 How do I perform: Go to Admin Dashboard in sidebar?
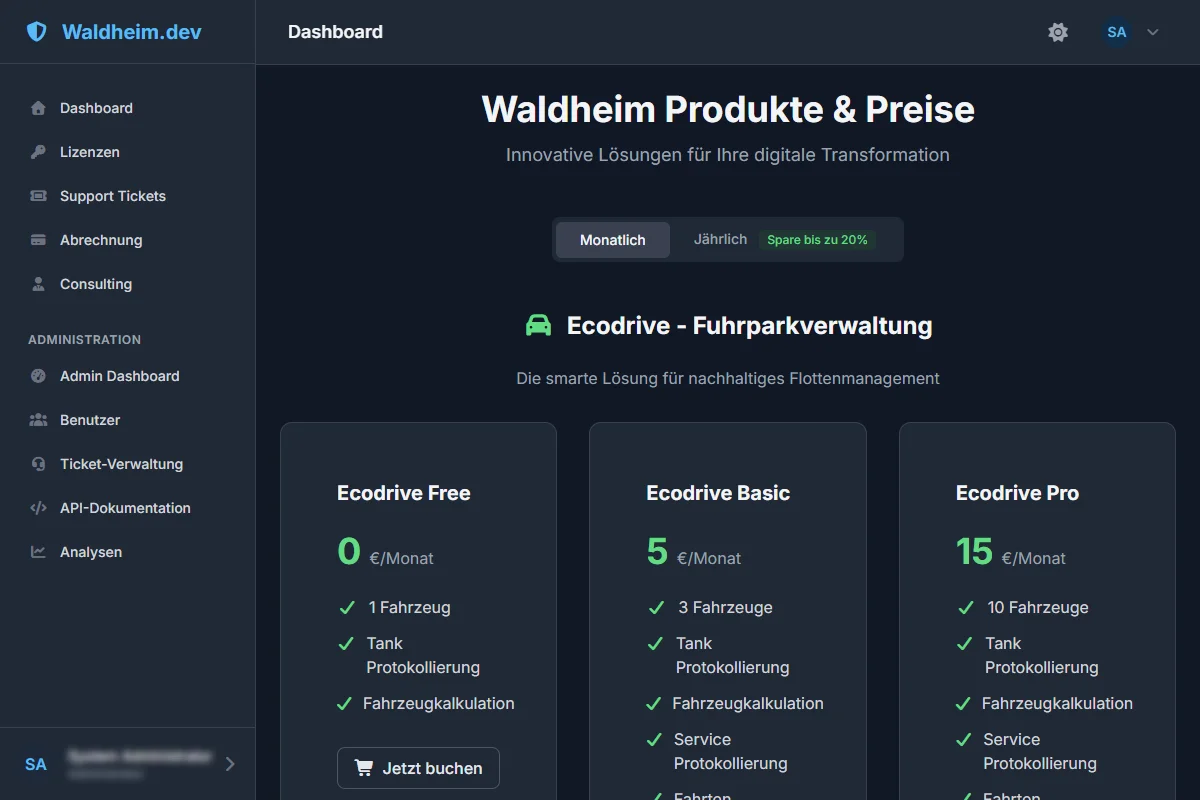(x=119, y=376)
